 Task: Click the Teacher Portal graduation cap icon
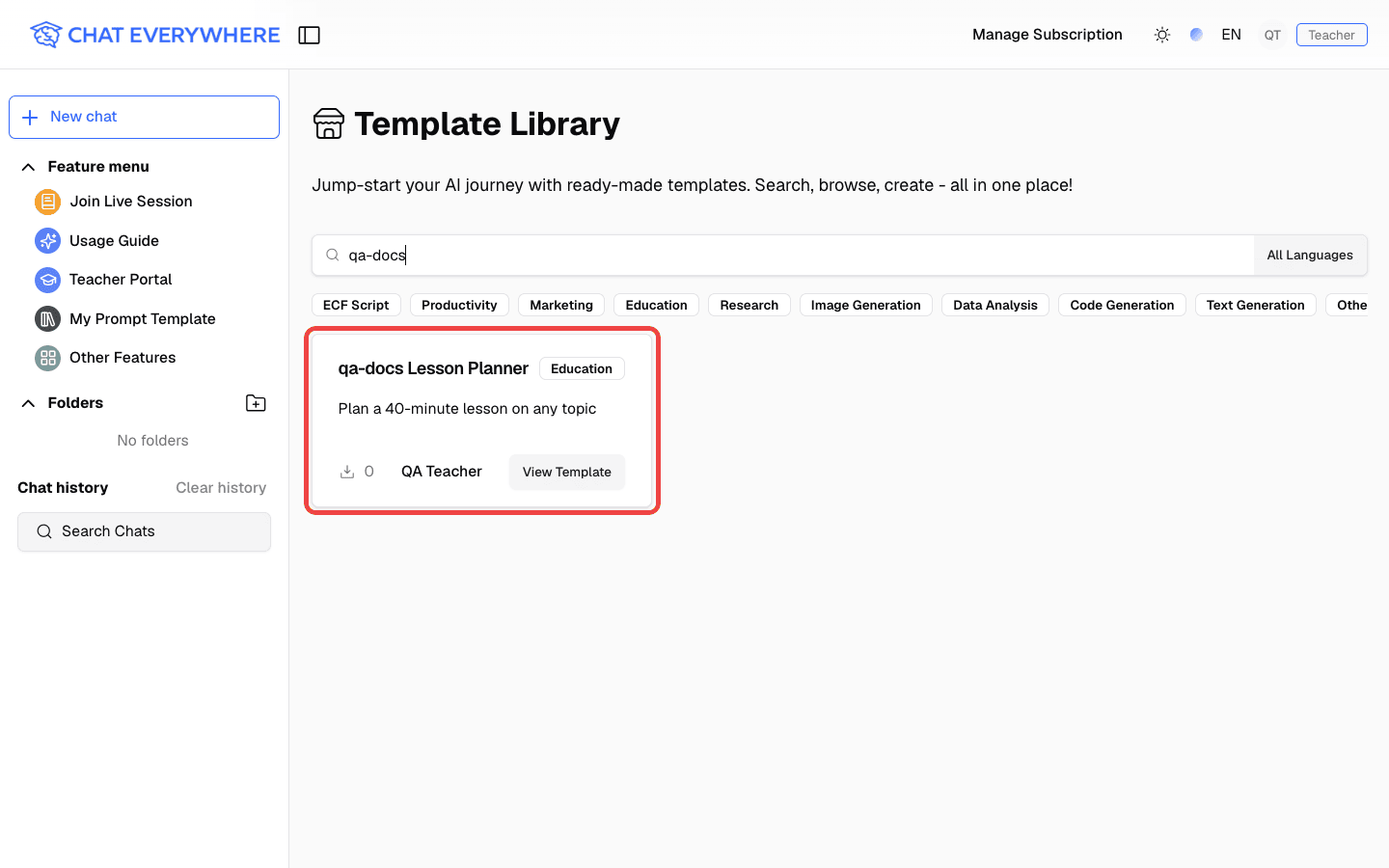point(47,280)
